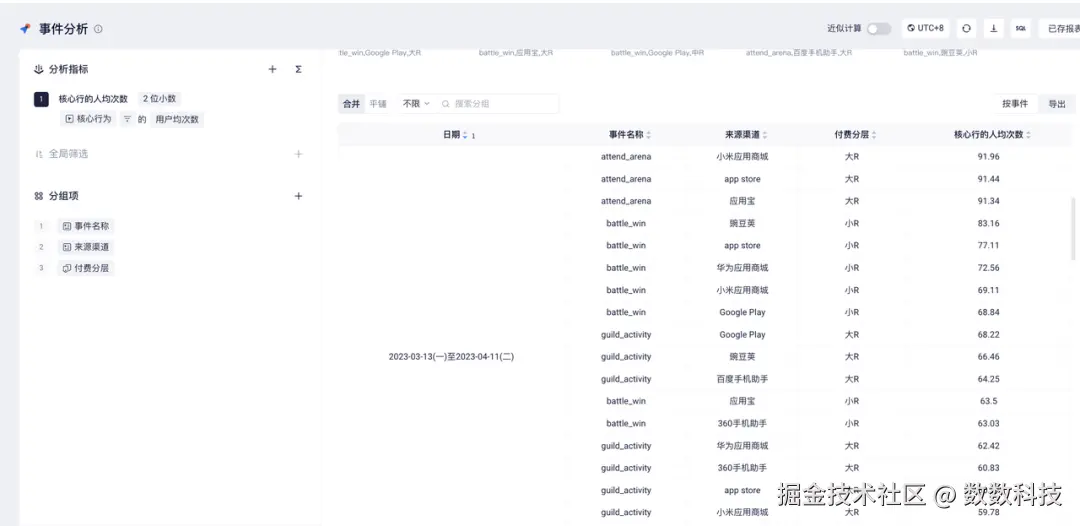Select the 按事件 tab

pos(1015,104)
